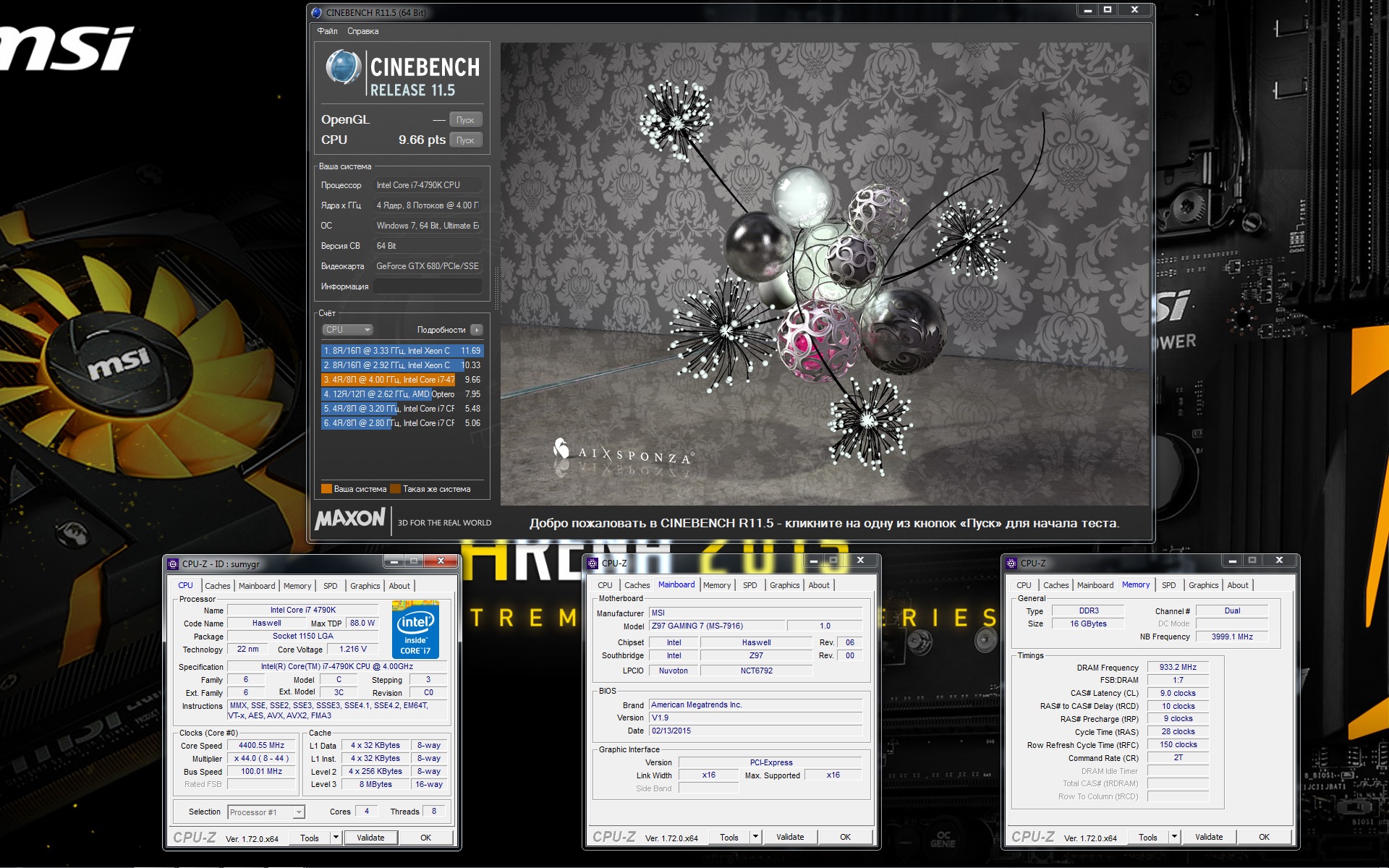
Task: Open the Справка menu
Action: 362,31
